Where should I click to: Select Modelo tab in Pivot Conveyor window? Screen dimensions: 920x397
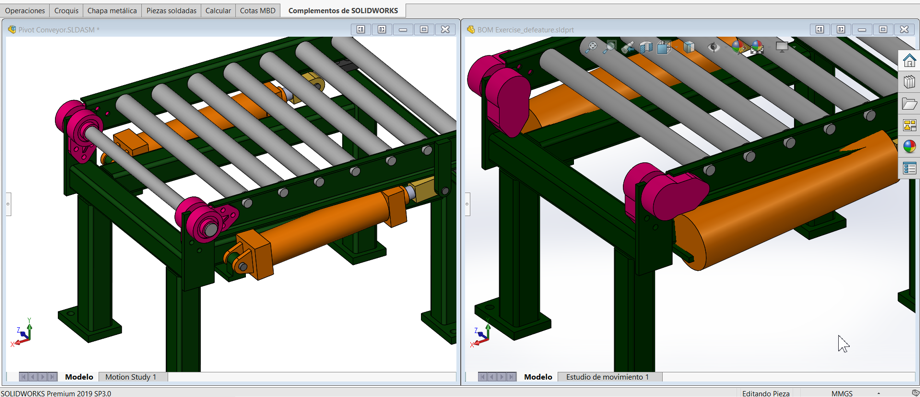pyautogui.click(x=79, y=377)
